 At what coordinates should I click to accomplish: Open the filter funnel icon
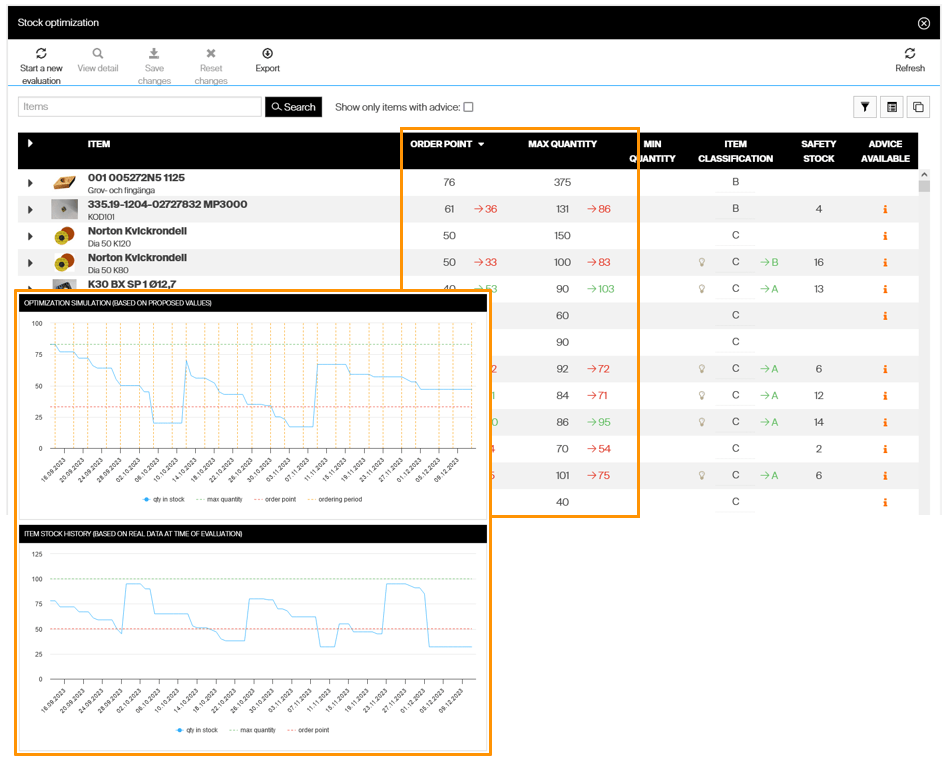coord(864,107)
